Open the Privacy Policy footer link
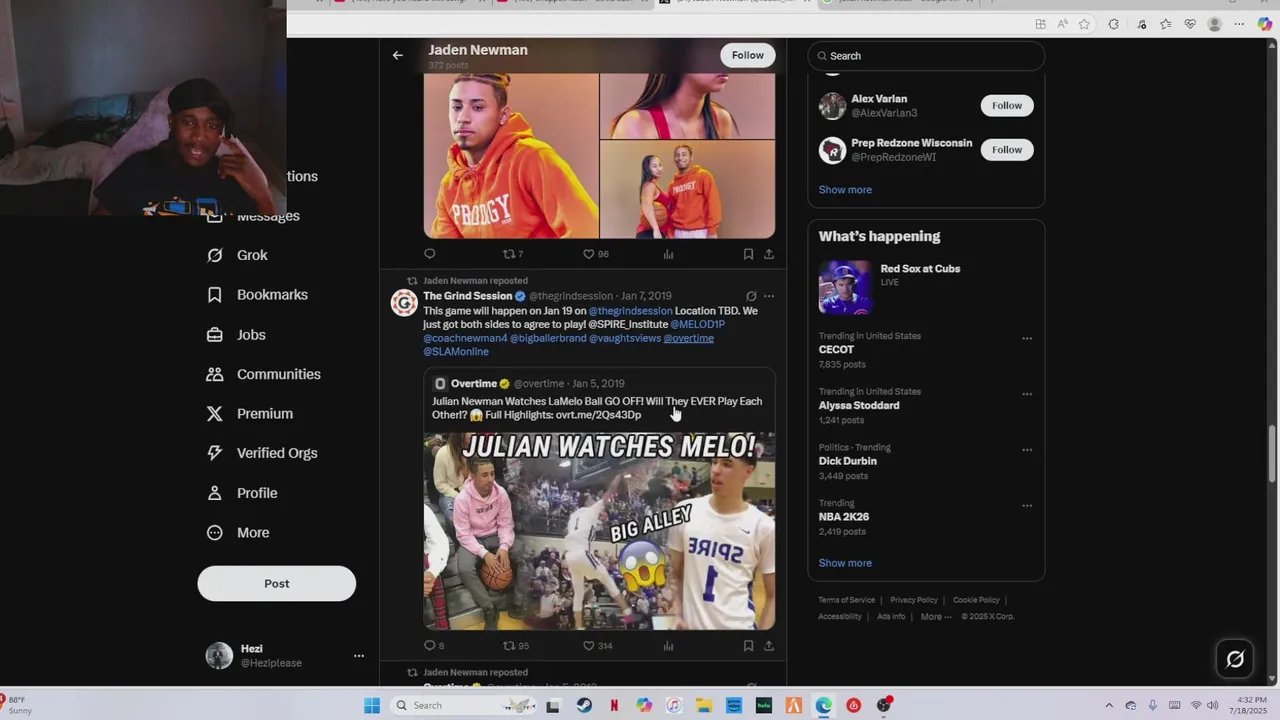 click(914, 600)
